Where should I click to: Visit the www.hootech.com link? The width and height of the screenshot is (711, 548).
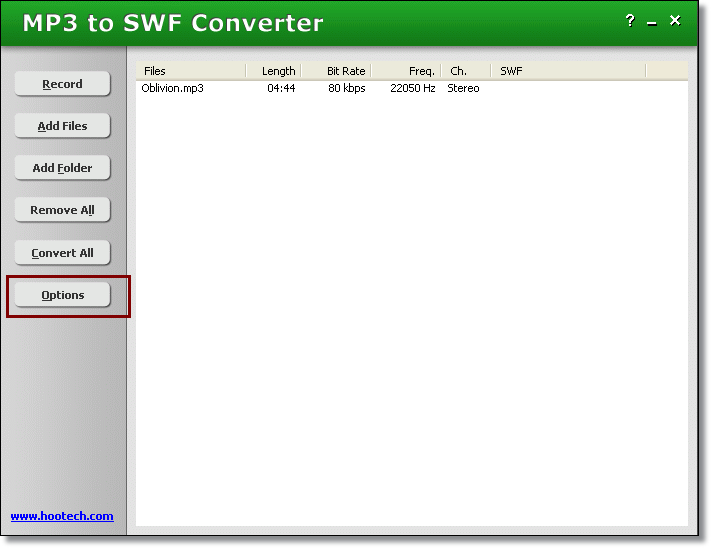(x=62, y=516)
